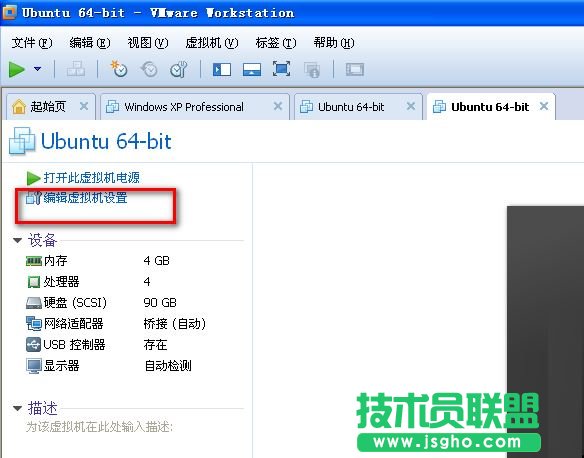584x458 pixels.
Task: Click the greyed-out unity mode icon
Action: point(312,70)
